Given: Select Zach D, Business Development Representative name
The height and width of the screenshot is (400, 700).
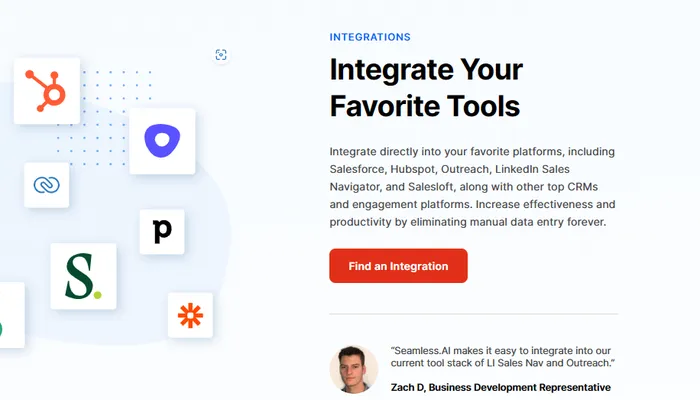Looking at the screenshot, I should click(x=501, y=387).
